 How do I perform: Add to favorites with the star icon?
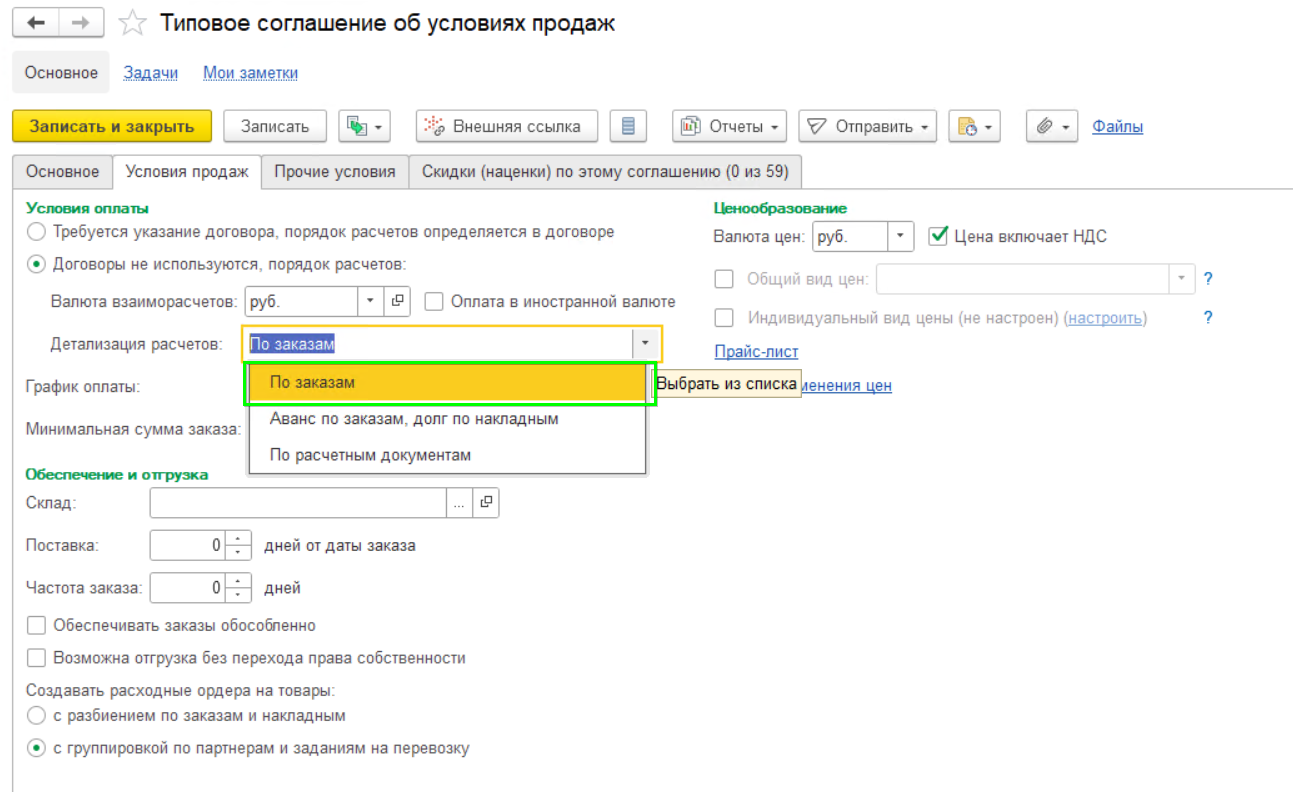pyautogui.click(x=132, y=22)
